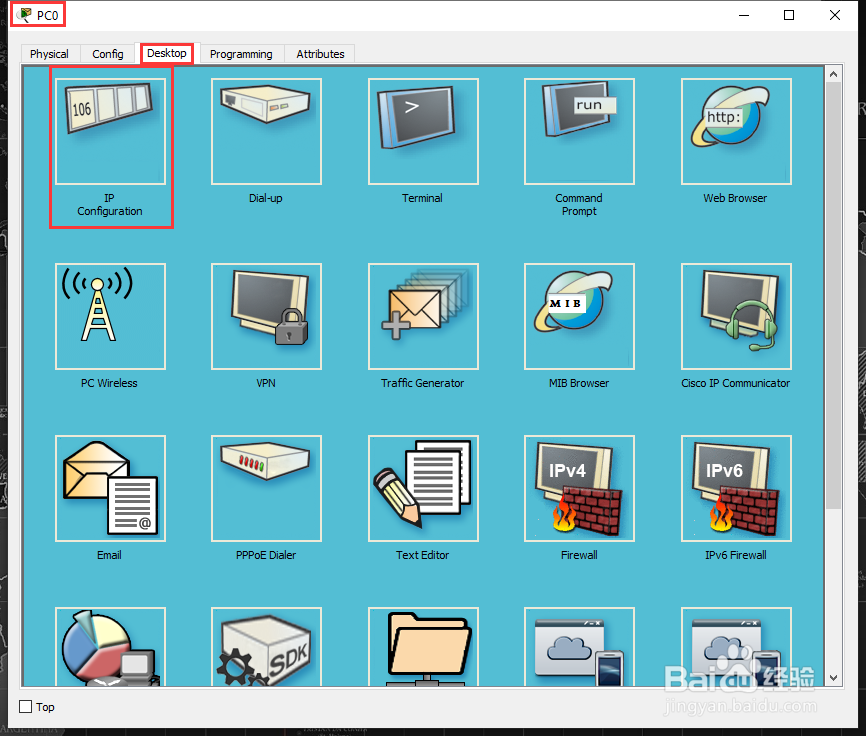Open the Email app
The height and width of the screenshot is (736, 866).
tap(110, 489)
